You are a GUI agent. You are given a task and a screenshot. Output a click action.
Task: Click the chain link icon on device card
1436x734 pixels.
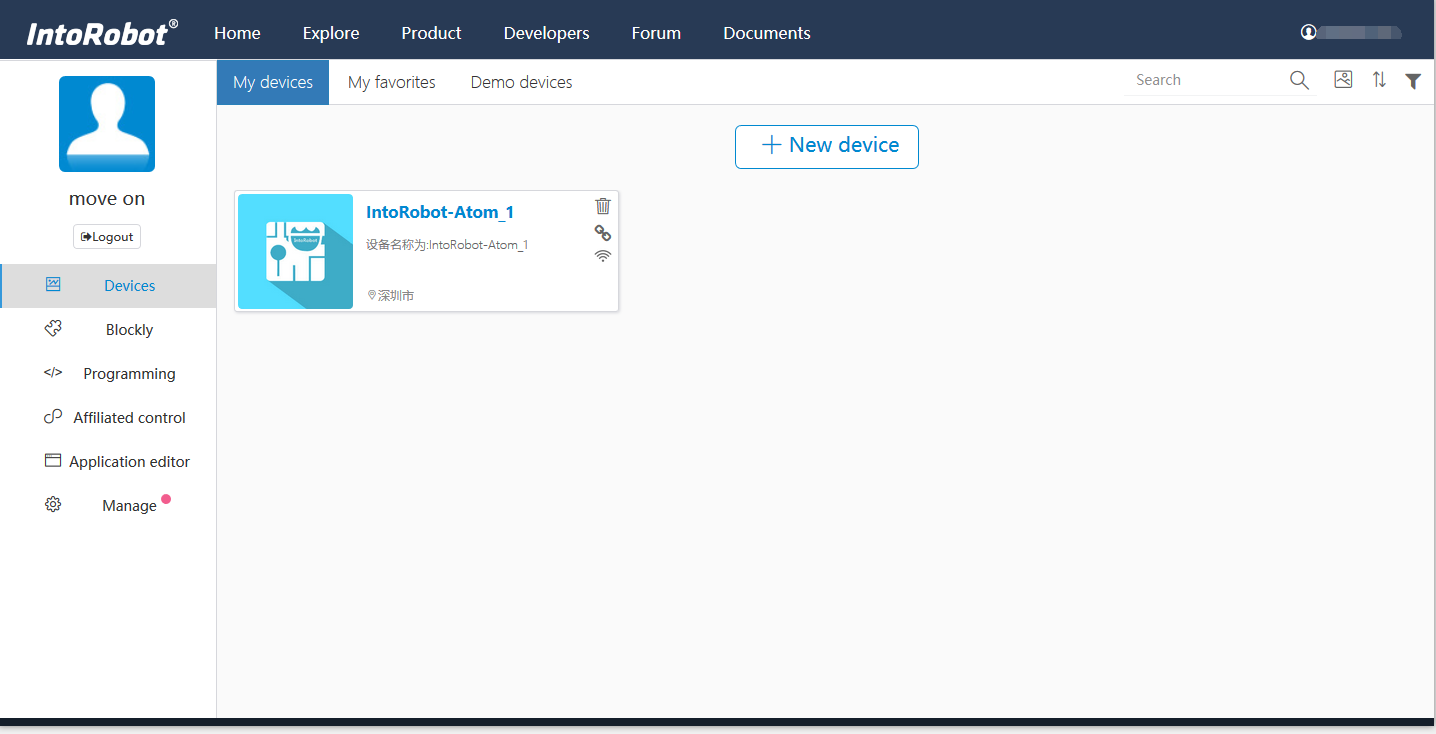(x=603, y=233)
